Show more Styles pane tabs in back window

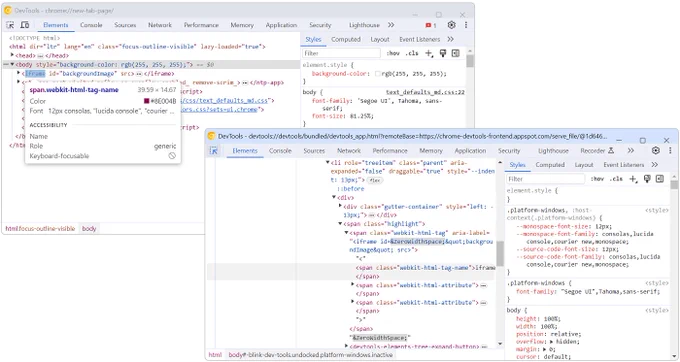(451, 39)
